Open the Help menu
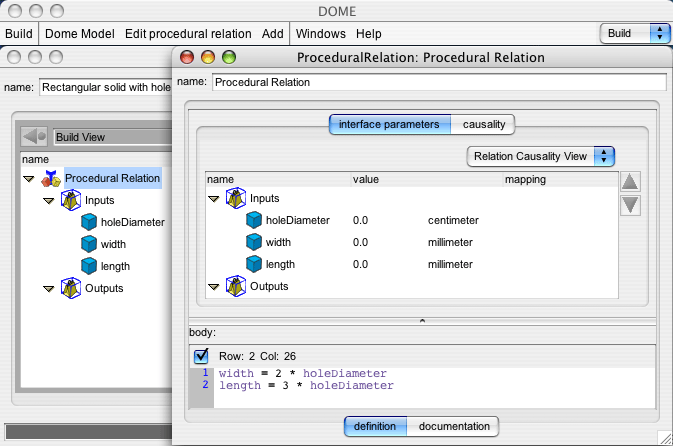Viewport: 673px width, 446px height. tap(369, 33)
